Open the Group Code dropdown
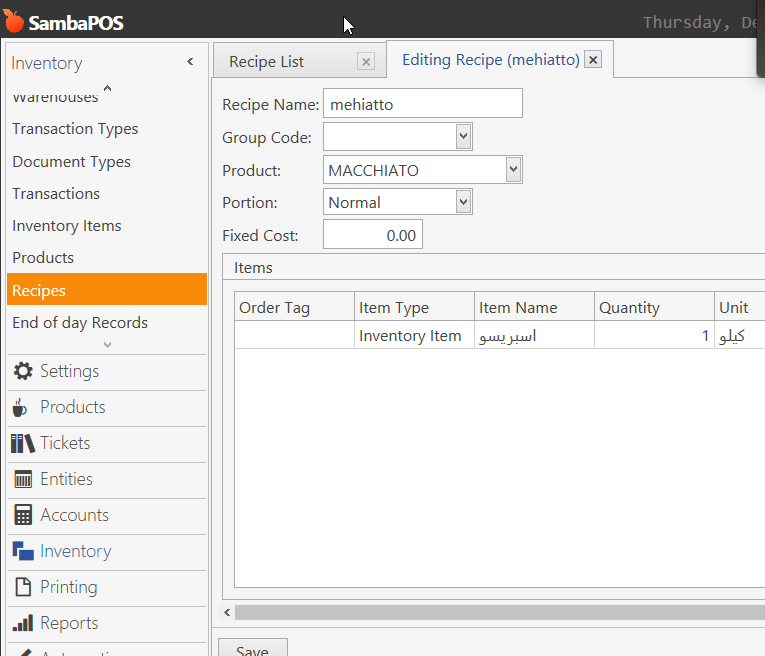This screenshot has height=656, width=765. 463,137
